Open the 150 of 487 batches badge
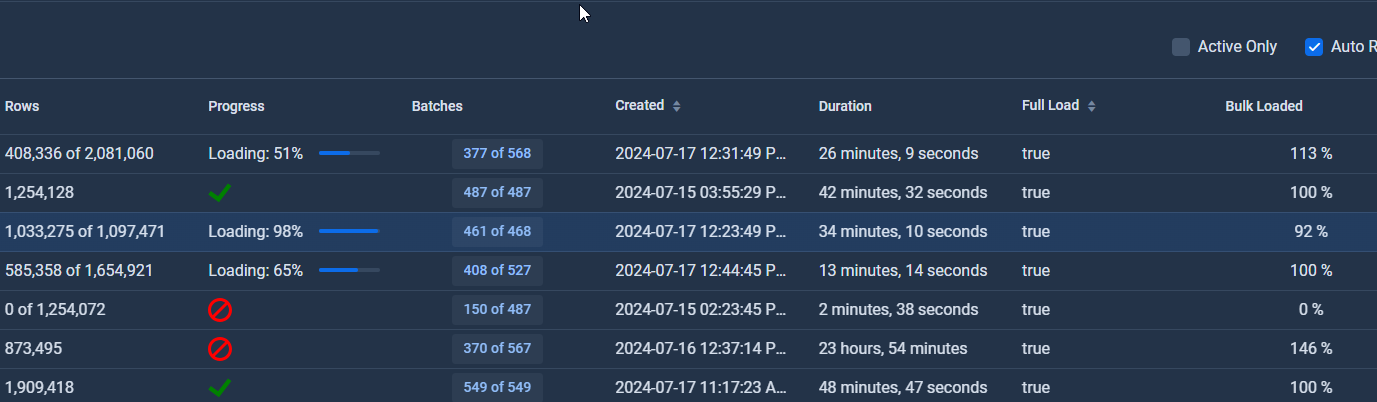 [497, 310]
